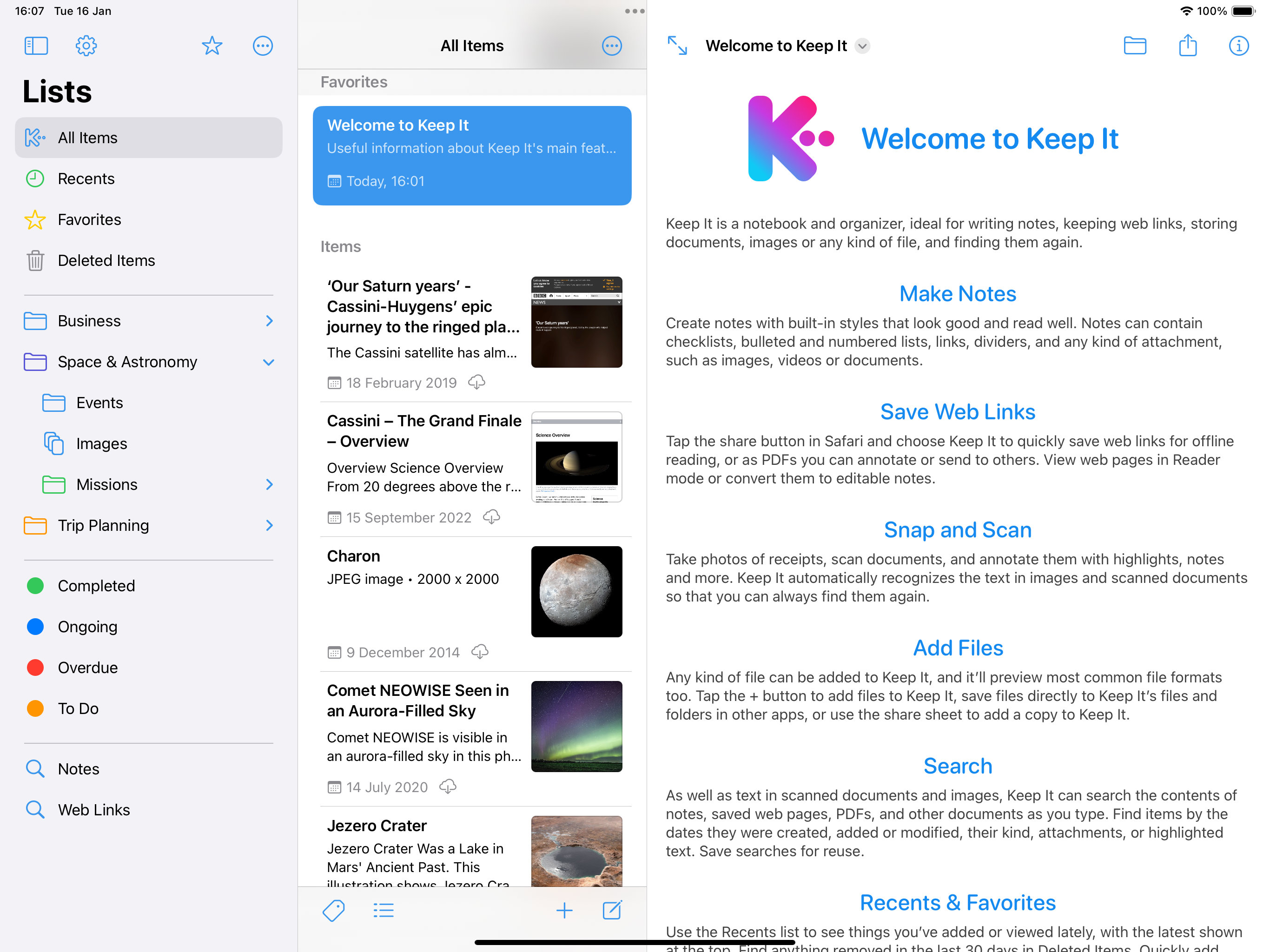Filter by the blue Ongoing label

pos(149,627)
